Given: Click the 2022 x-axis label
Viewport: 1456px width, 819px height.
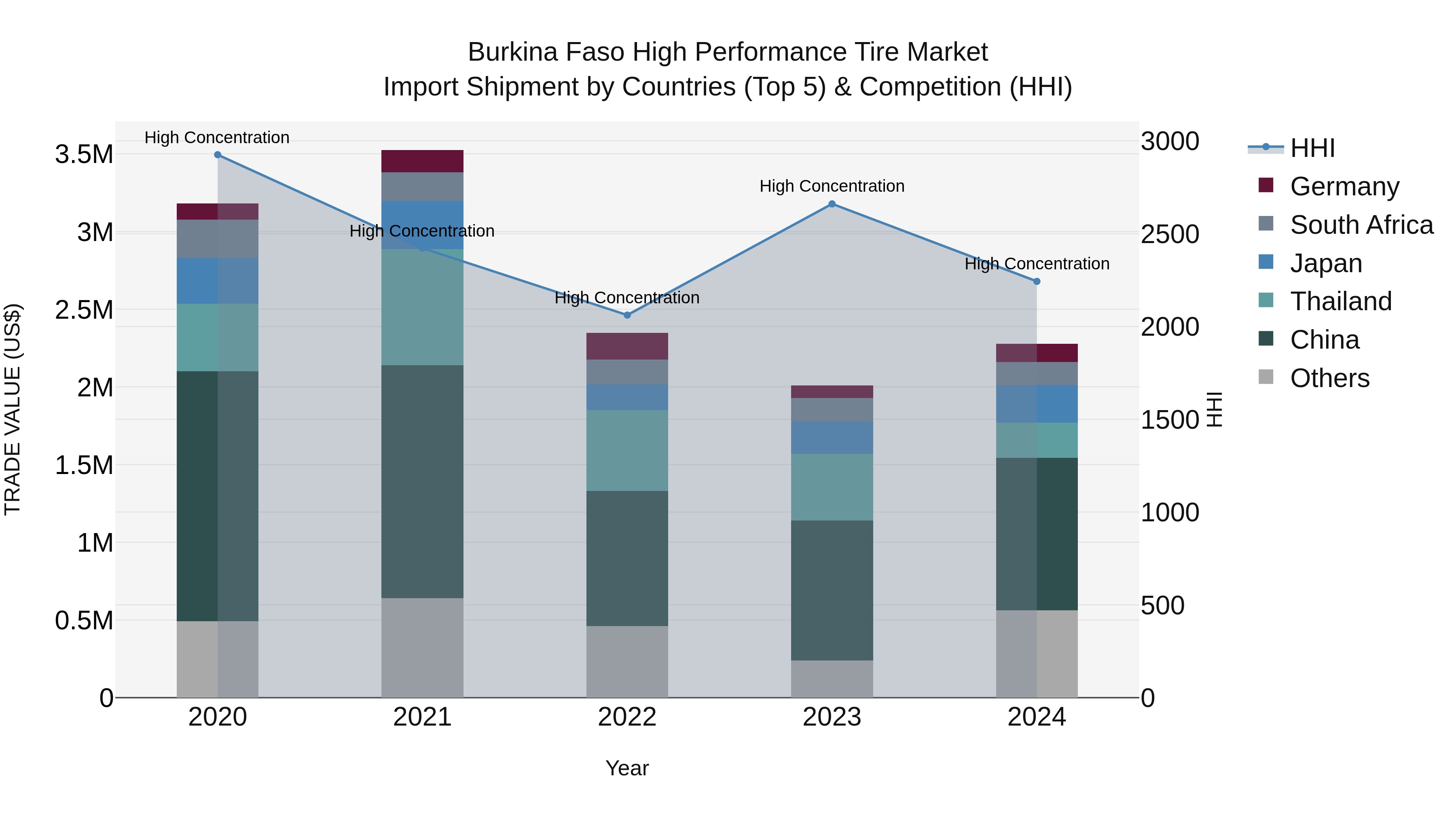Looking at the screenshot, I should coord(627,717).
